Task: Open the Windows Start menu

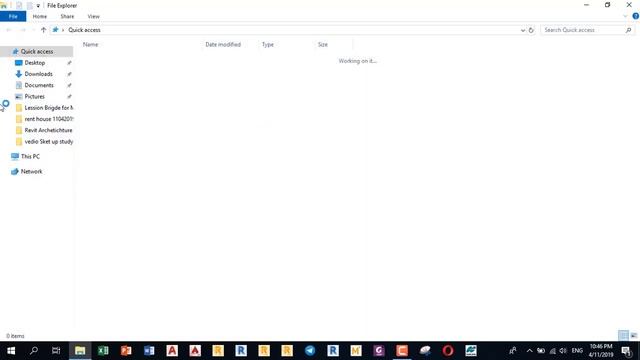Action: [11, 351]
